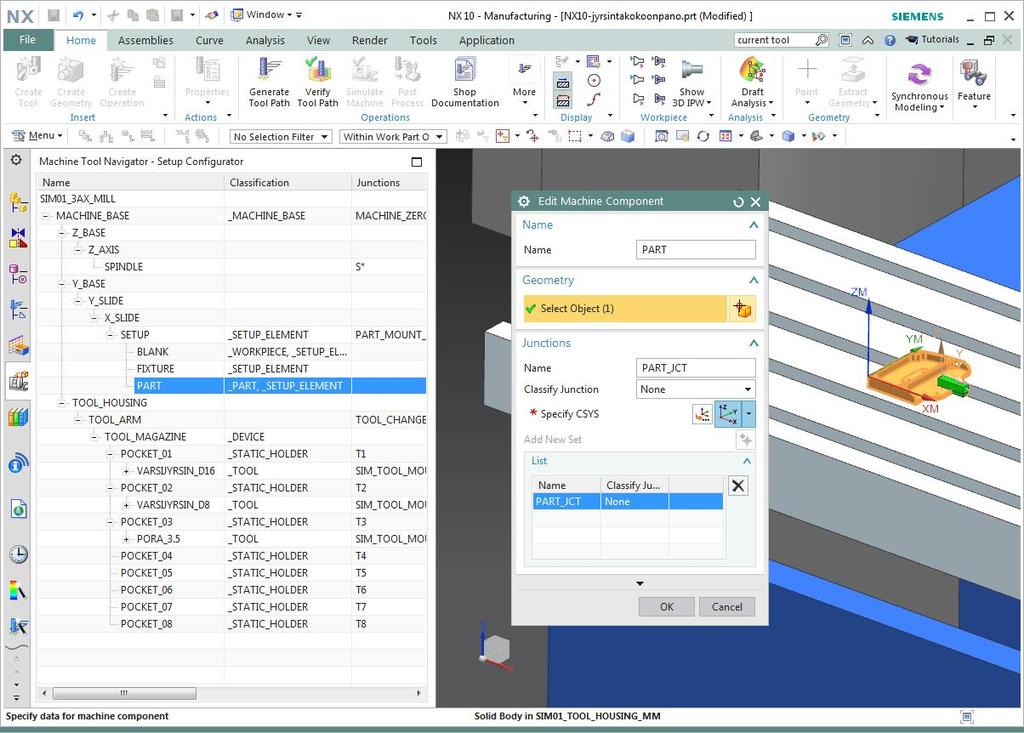The height and width of the screenshot is (733, 1024).
Task: Expand the VARSIJYRSIN_D16 tool node
Action: pos(126,470)
